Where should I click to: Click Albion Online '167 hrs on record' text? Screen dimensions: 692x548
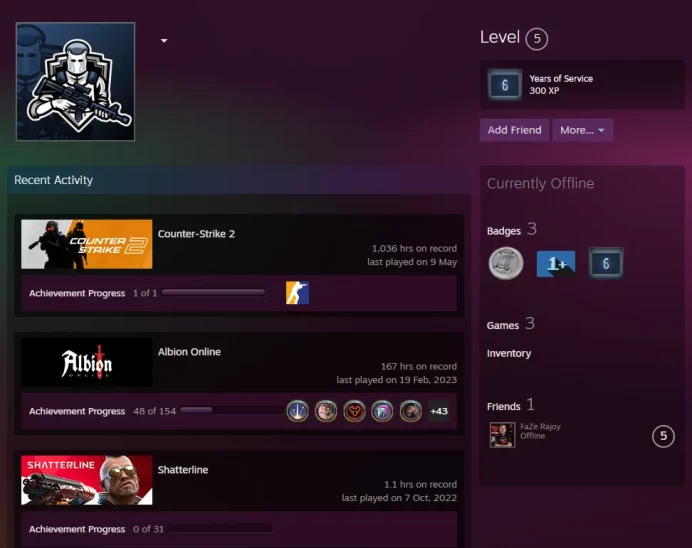pyautogui.click(x=419, y=366)
